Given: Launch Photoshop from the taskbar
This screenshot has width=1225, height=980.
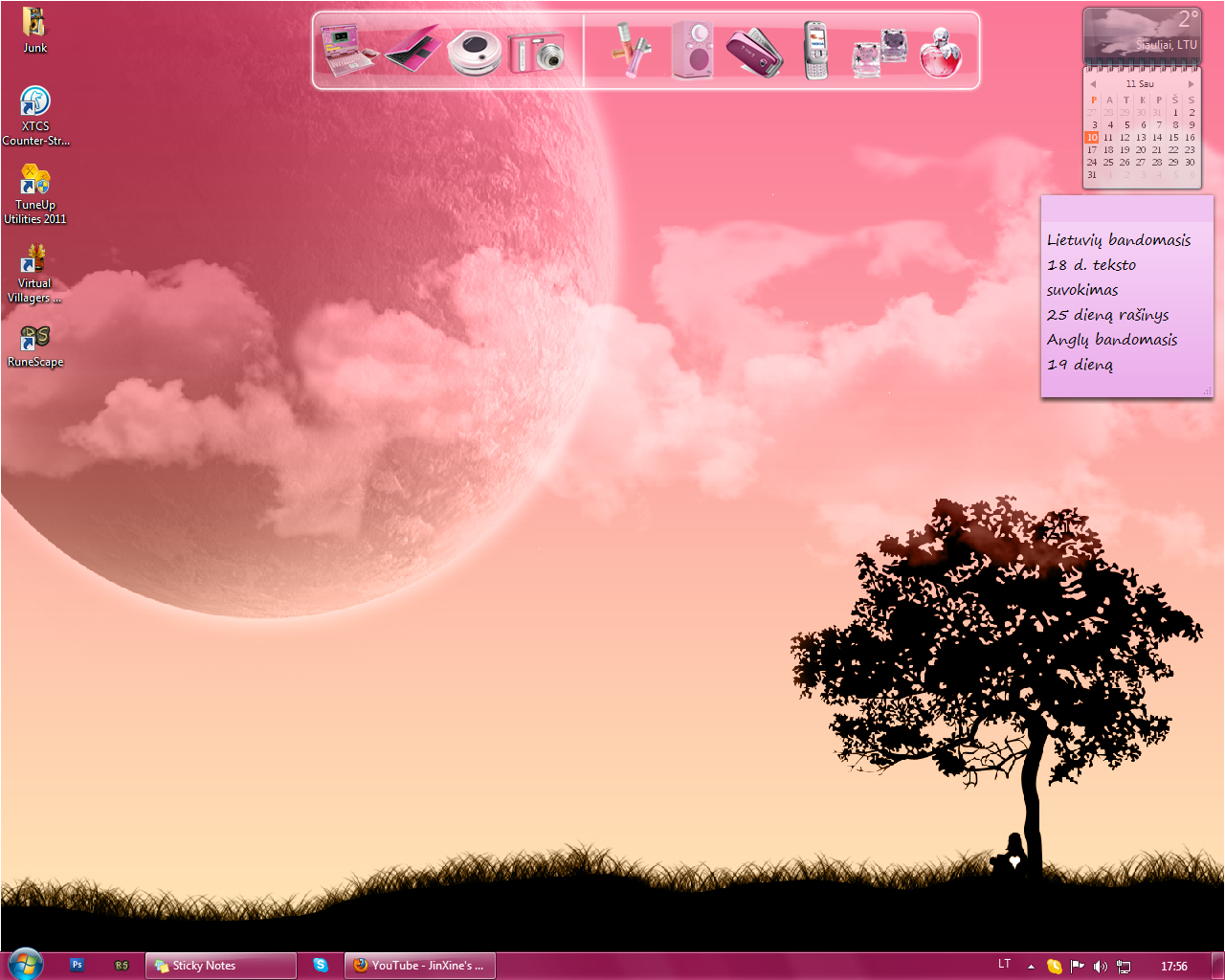Looking at the screenshot, I should [x=78, y=966].
